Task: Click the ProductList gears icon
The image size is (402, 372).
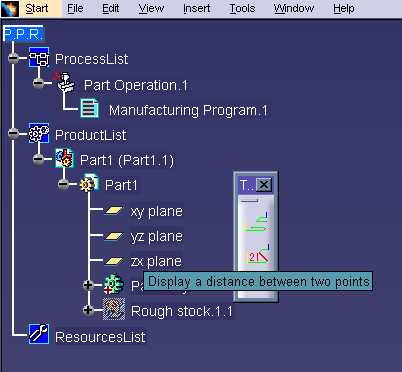Action: [x=39, y=133]
